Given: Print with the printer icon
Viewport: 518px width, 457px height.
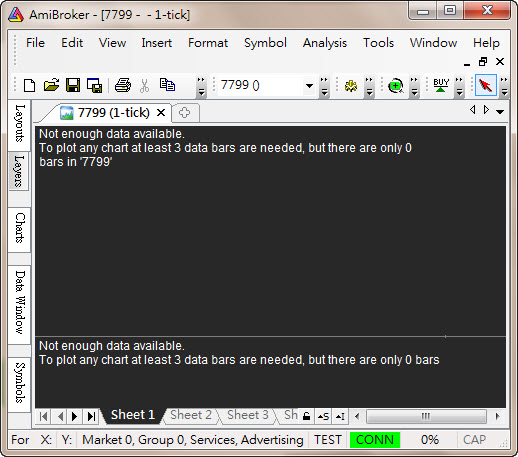Looking at the screenshot, I should point(123,85).
